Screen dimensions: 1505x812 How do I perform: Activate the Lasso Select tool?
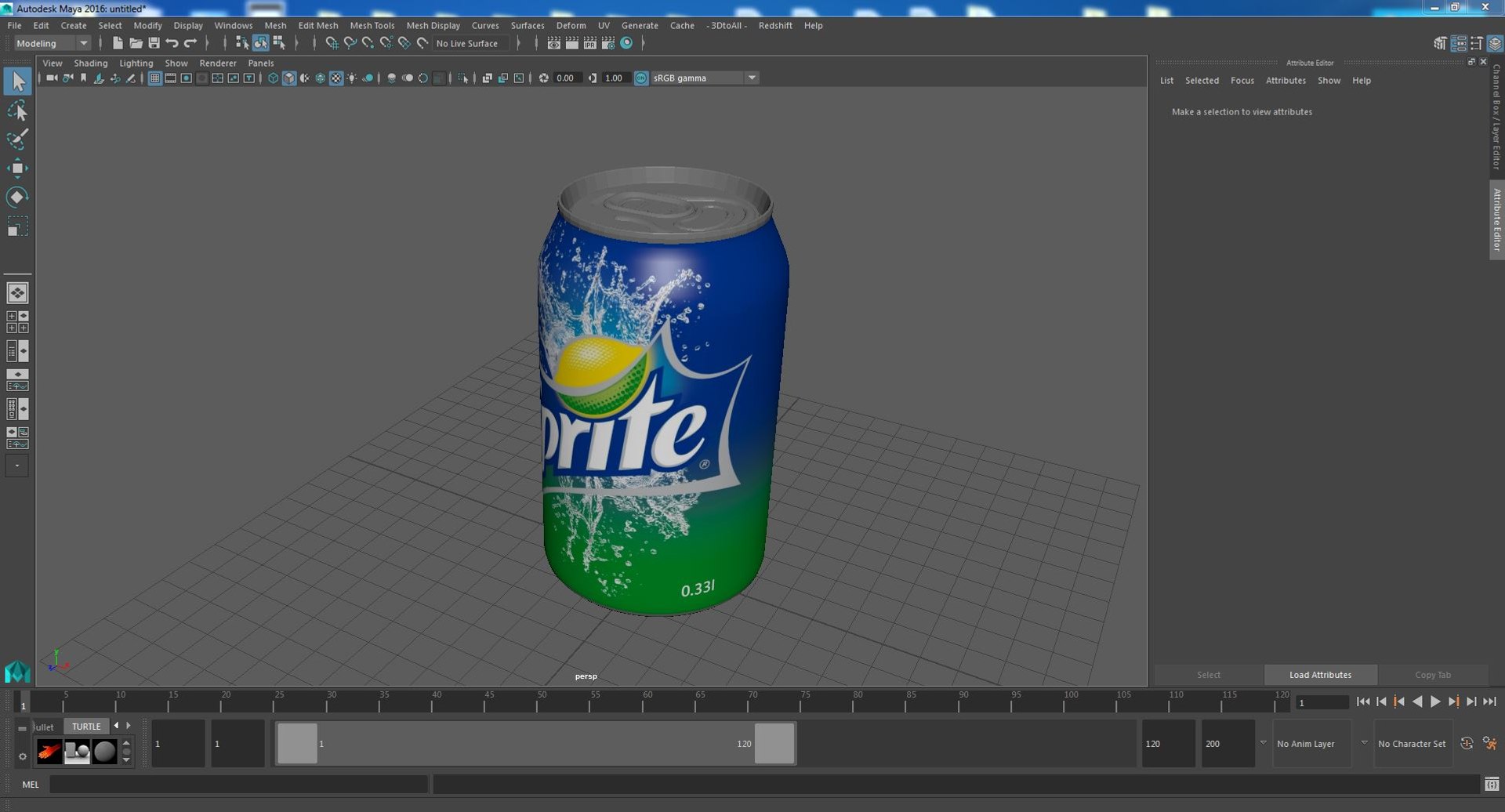point(17,111)
